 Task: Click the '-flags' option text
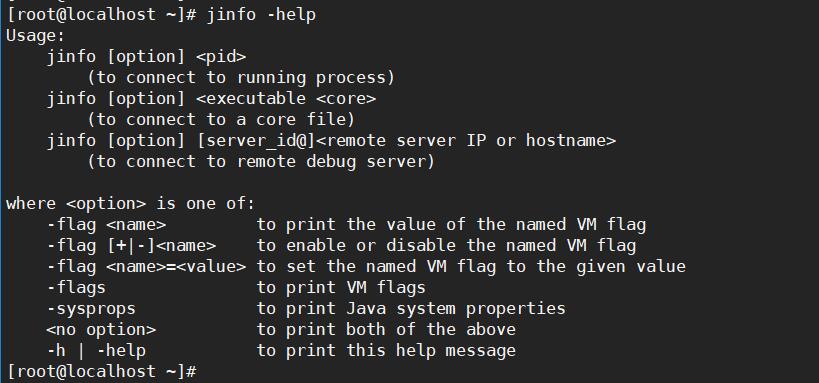[76, 287]
